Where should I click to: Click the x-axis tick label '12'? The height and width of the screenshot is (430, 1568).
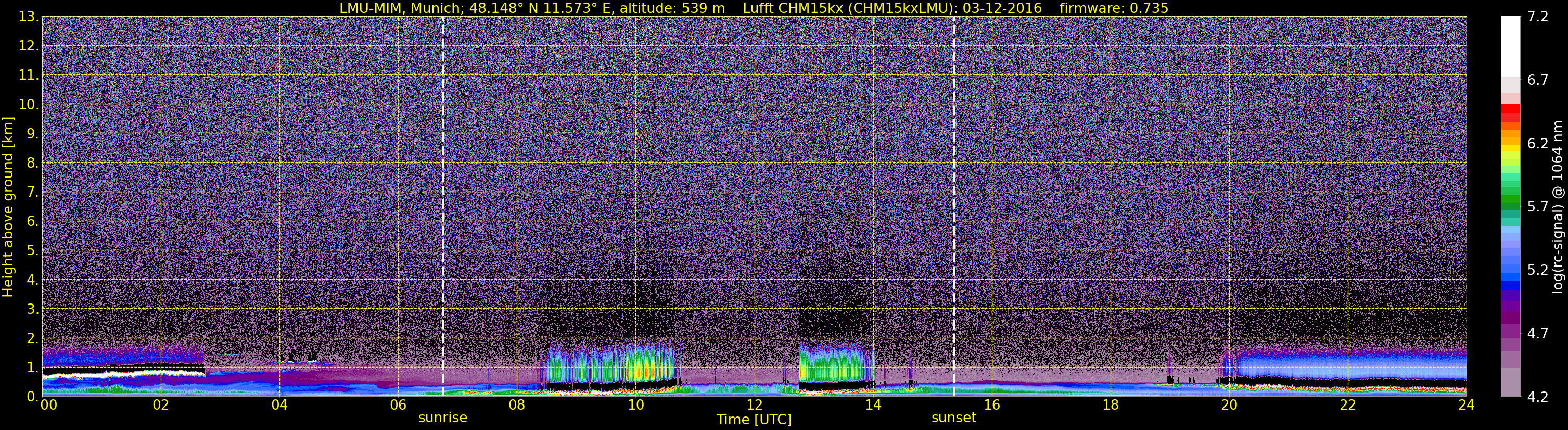coord(754,406)
